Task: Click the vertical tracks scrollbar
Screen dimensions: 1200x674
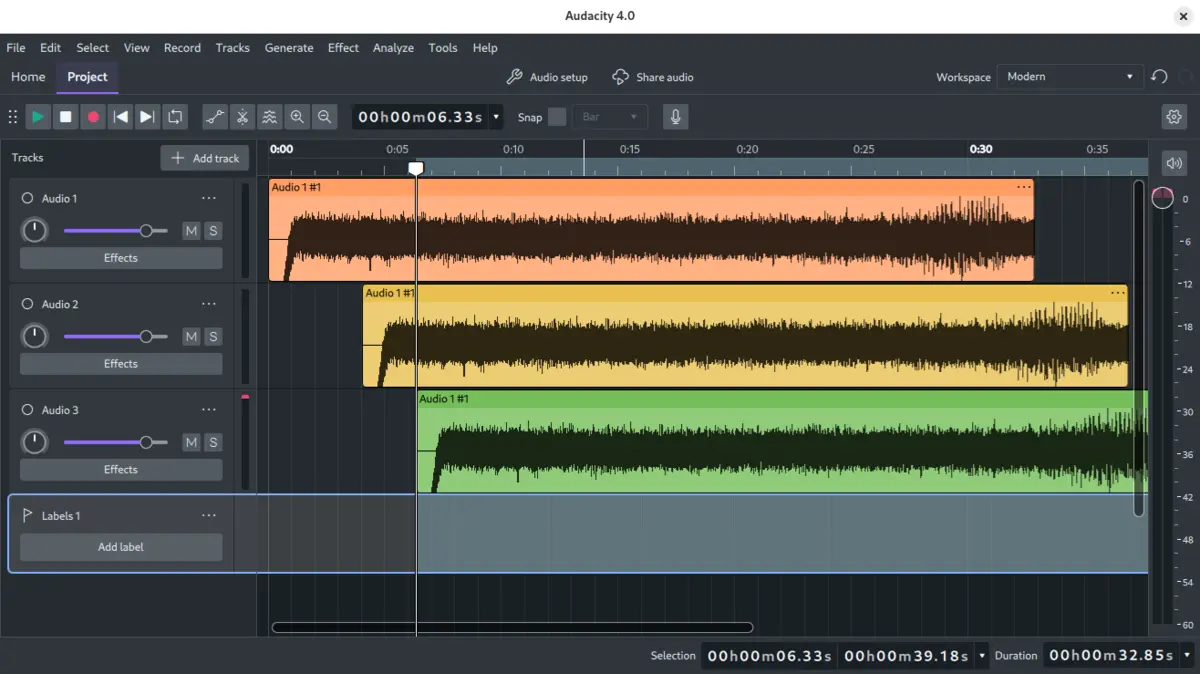Action: (1138, 348)
